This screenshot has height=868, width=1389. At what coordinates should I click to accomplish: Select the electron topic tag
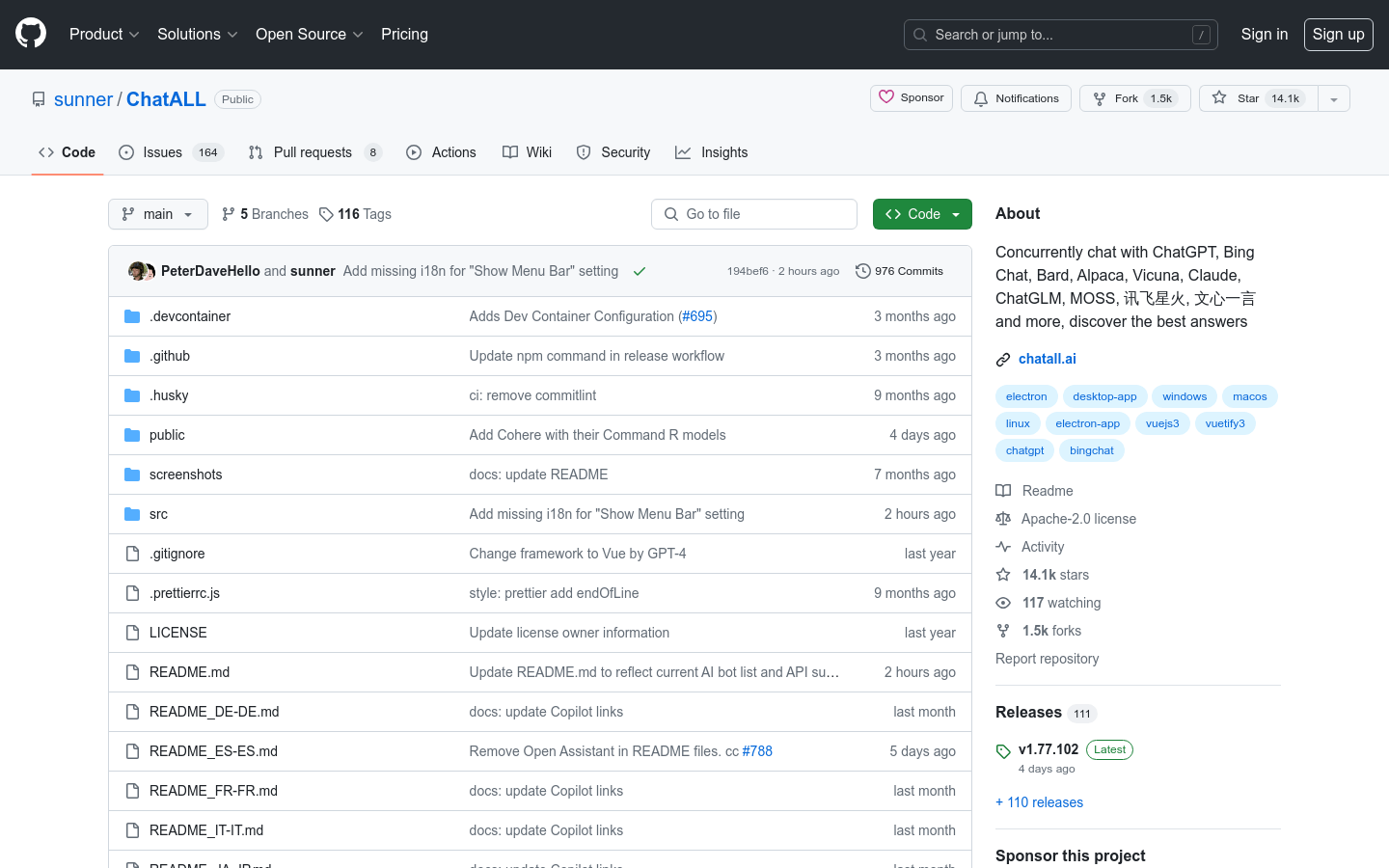[x=1026, y=396]
